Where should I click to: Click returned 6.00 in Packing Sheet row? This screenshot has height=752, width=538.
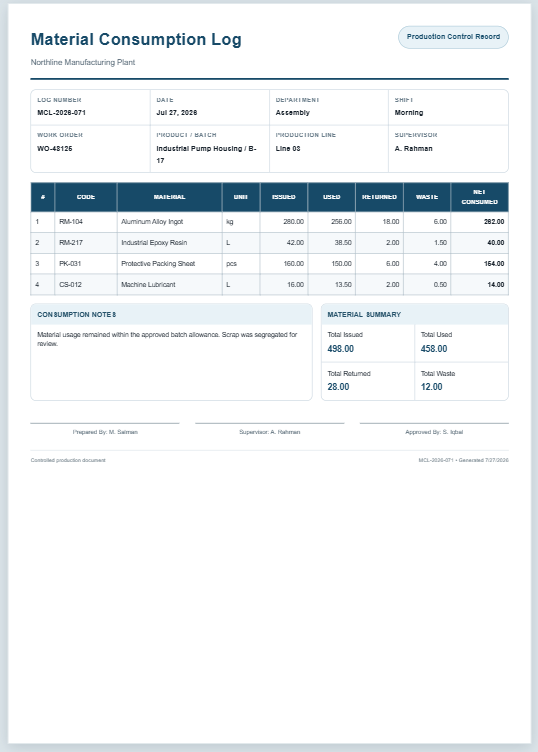click(x=393, y=264)
